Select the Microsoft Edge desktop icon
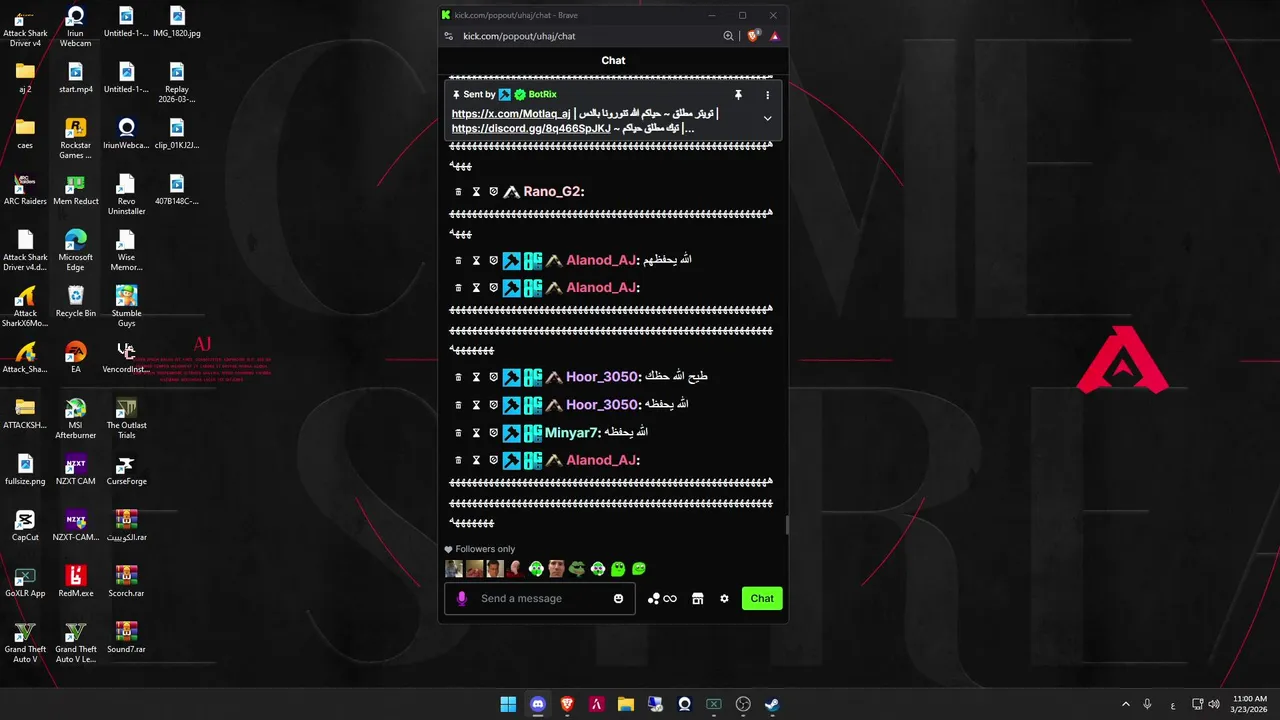1280x720 pixels. (x=76, y=250)
